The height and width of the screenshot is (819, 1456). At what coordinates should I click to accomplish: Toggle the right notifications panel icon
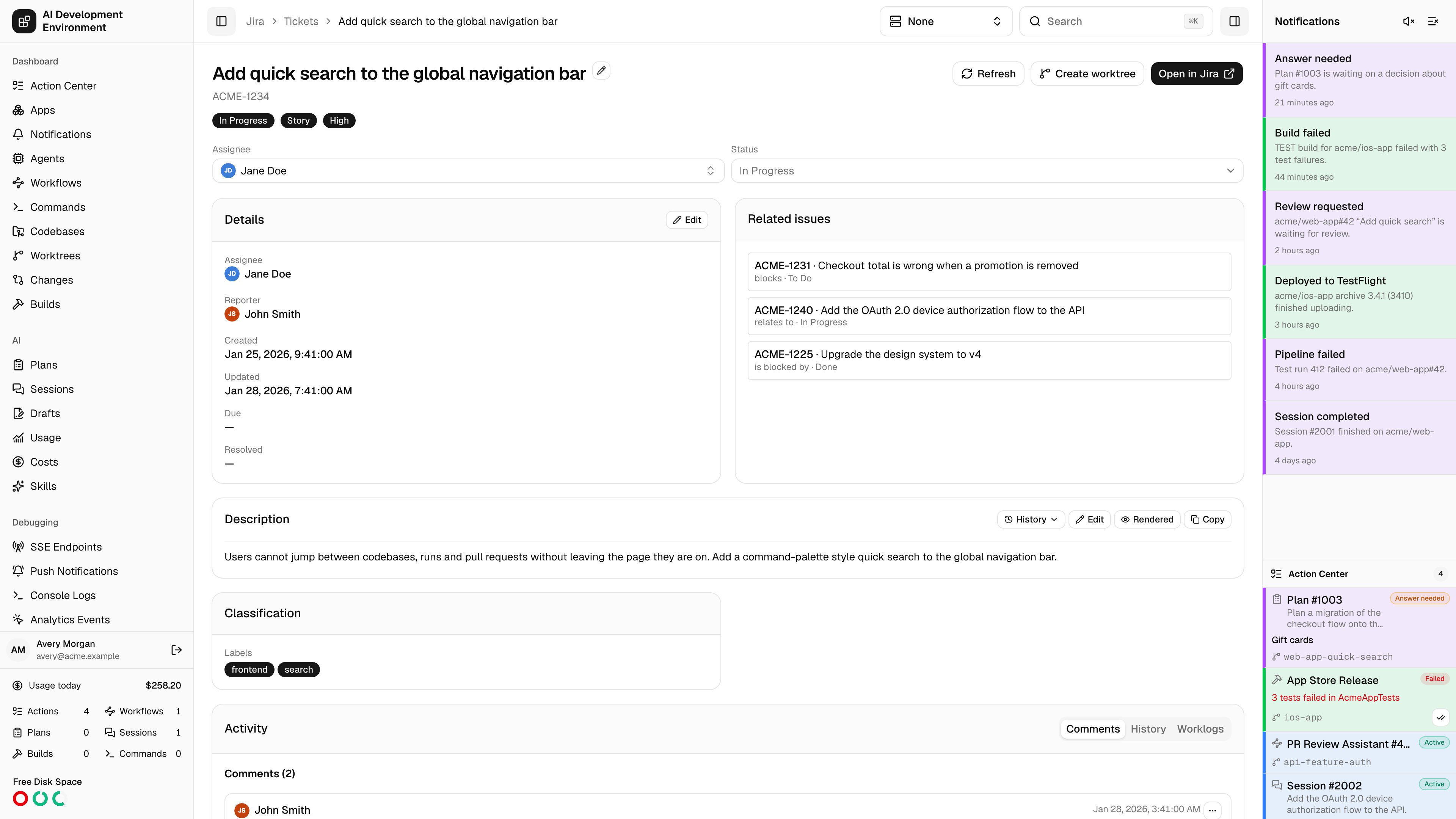[1235, 22]
